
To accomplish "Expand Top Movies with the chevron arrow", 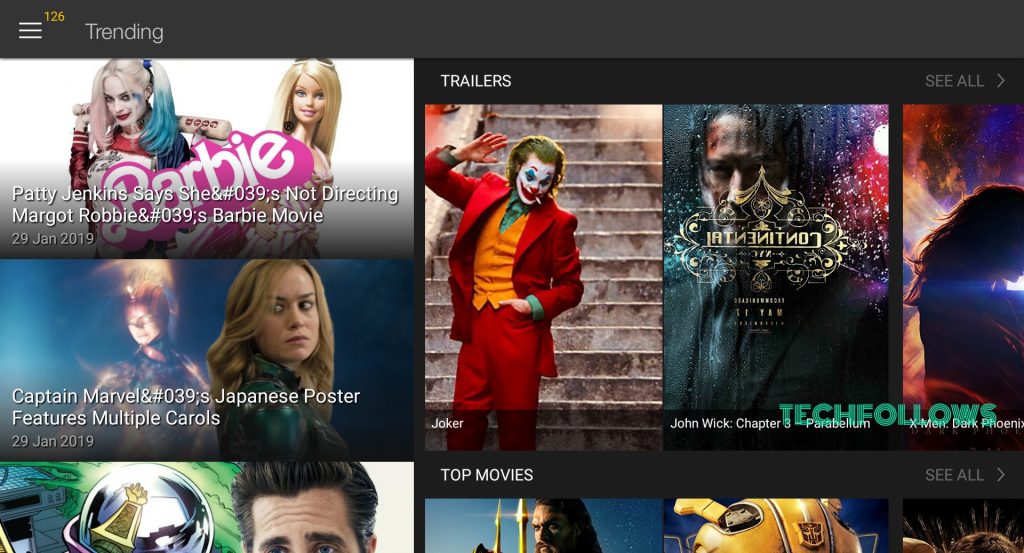I will pos(1000,475).
